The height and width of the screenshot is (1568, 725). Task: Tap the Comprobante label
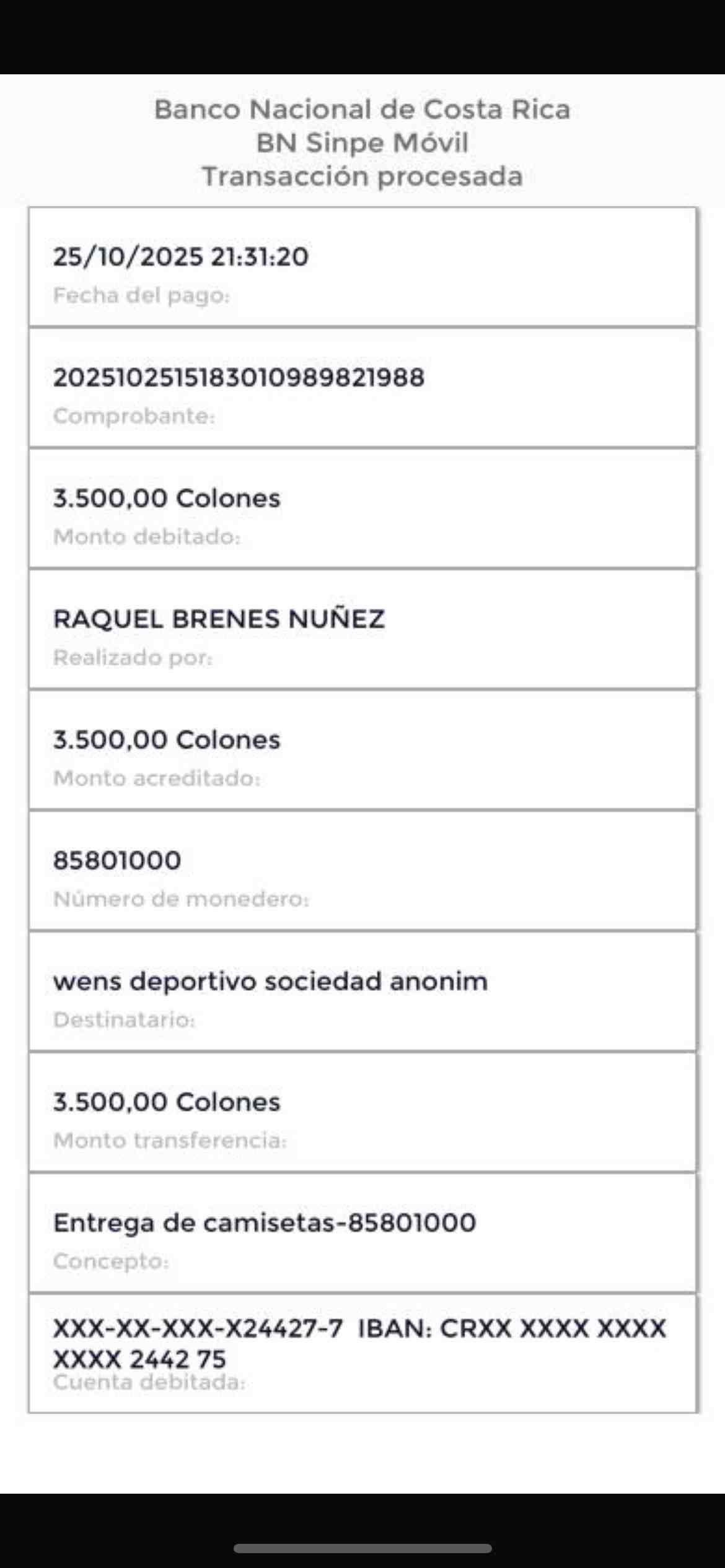point(134,416)
